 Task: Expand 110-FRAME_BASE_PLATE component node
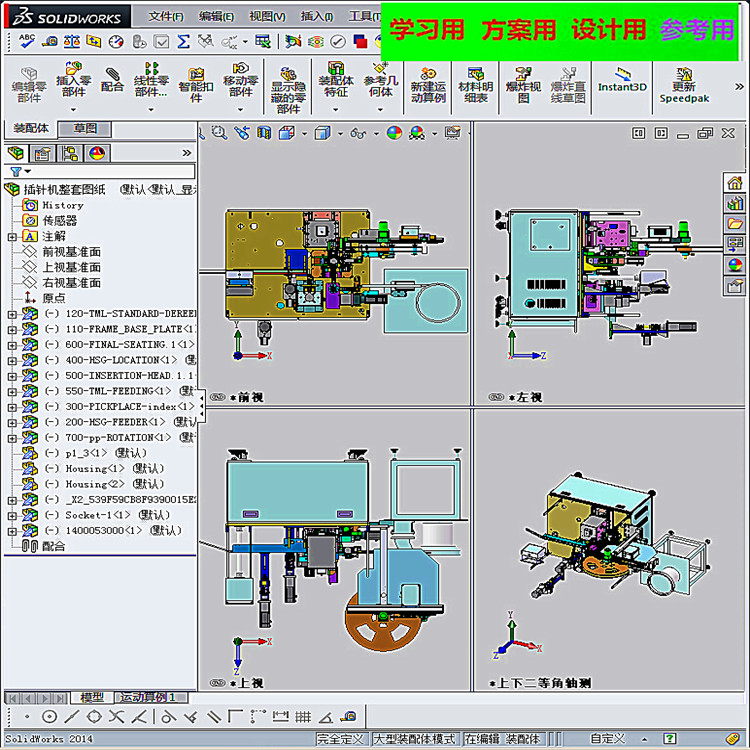(x=12, y=330)
